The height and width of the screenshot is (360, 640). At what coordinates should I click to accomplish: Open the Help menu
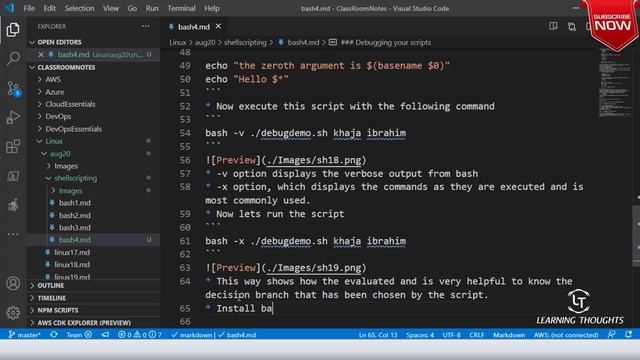point(212,8)
